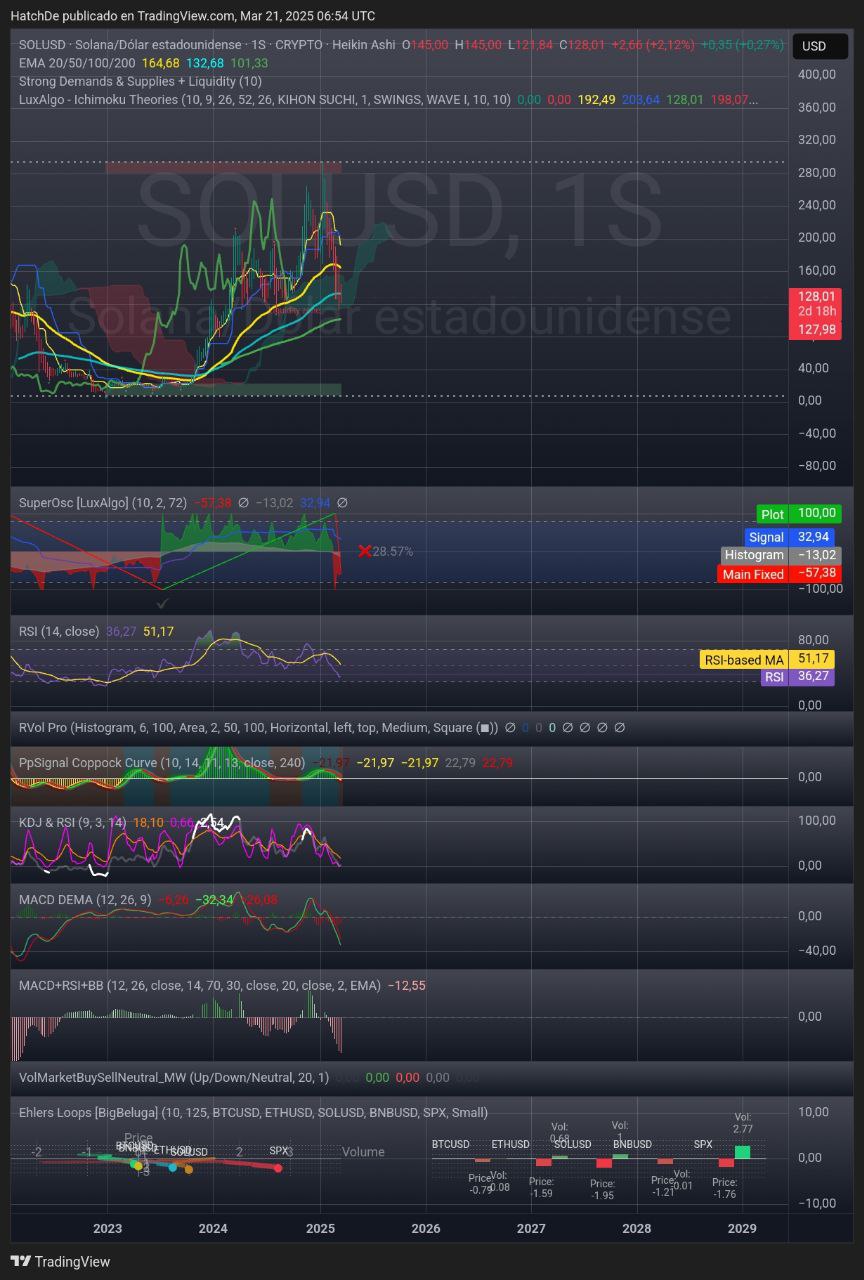Click the green SPX volume bar in Ehlers Loops
The width and height of the screenshot is (864, 1280).
point(742,1152)
